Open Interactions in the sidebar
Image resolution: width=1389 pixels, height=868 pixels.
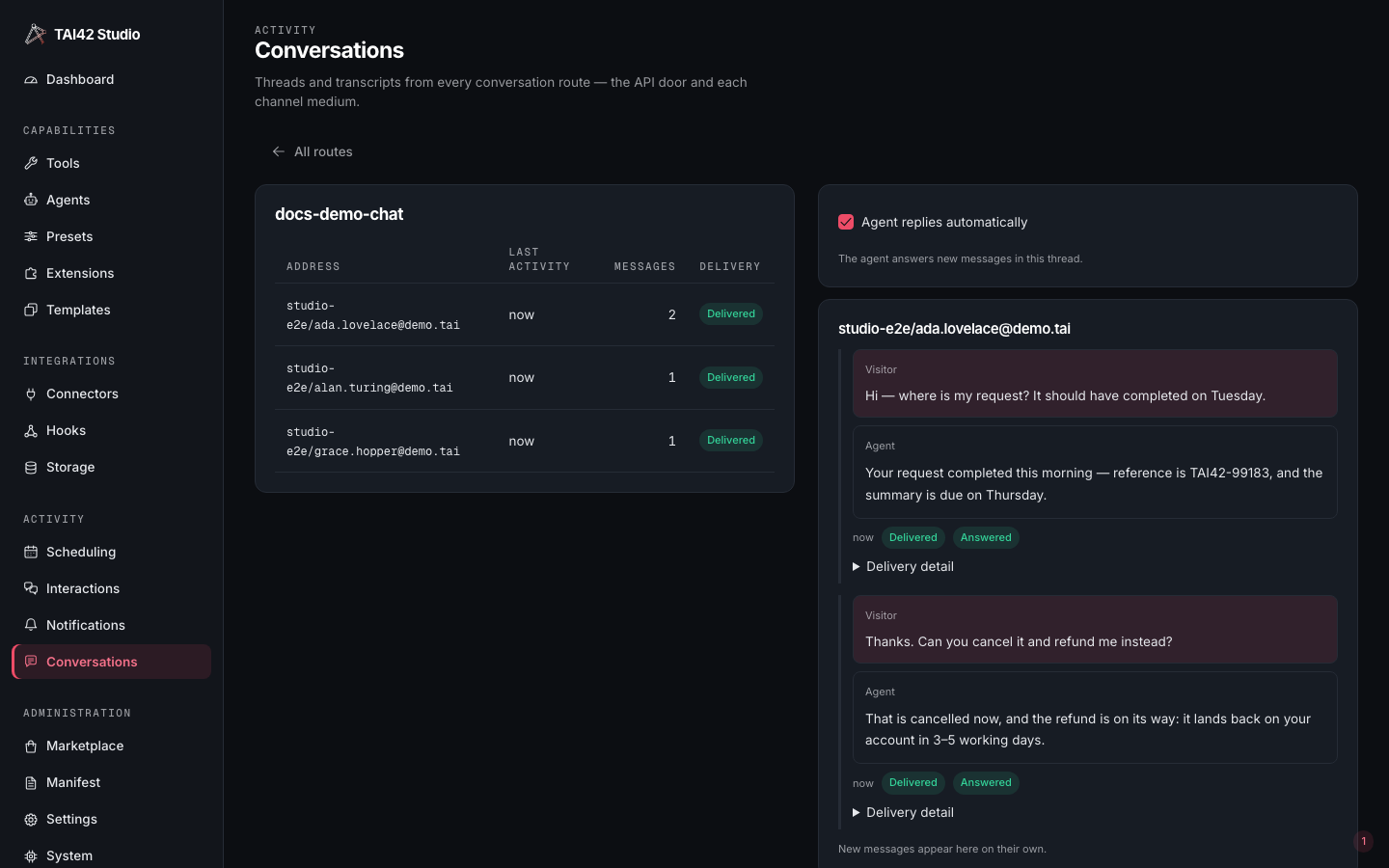[111, 589]
